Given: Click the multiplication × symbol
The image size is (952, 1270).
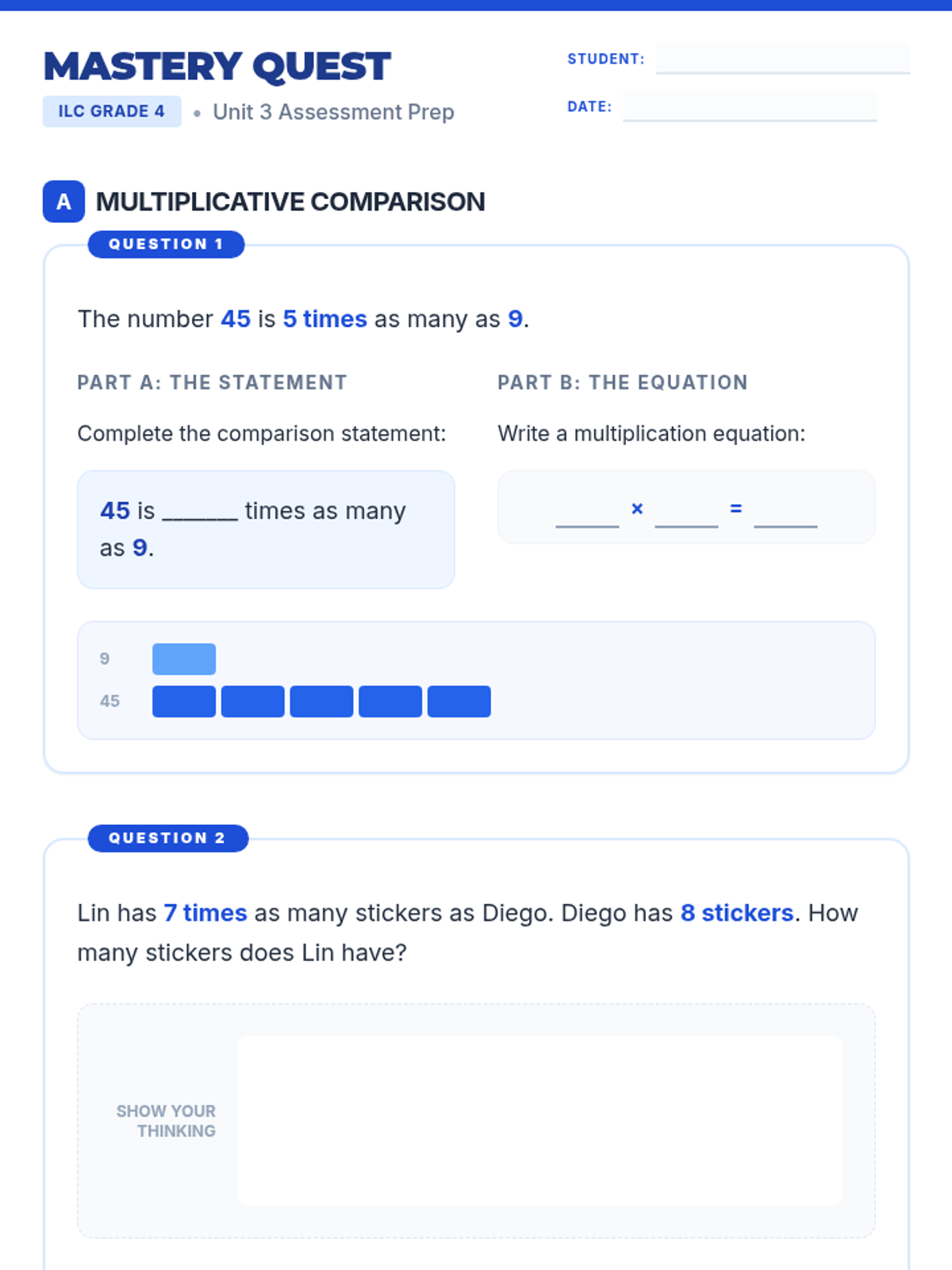Looking at the screenshot, I should pos(637,509).
